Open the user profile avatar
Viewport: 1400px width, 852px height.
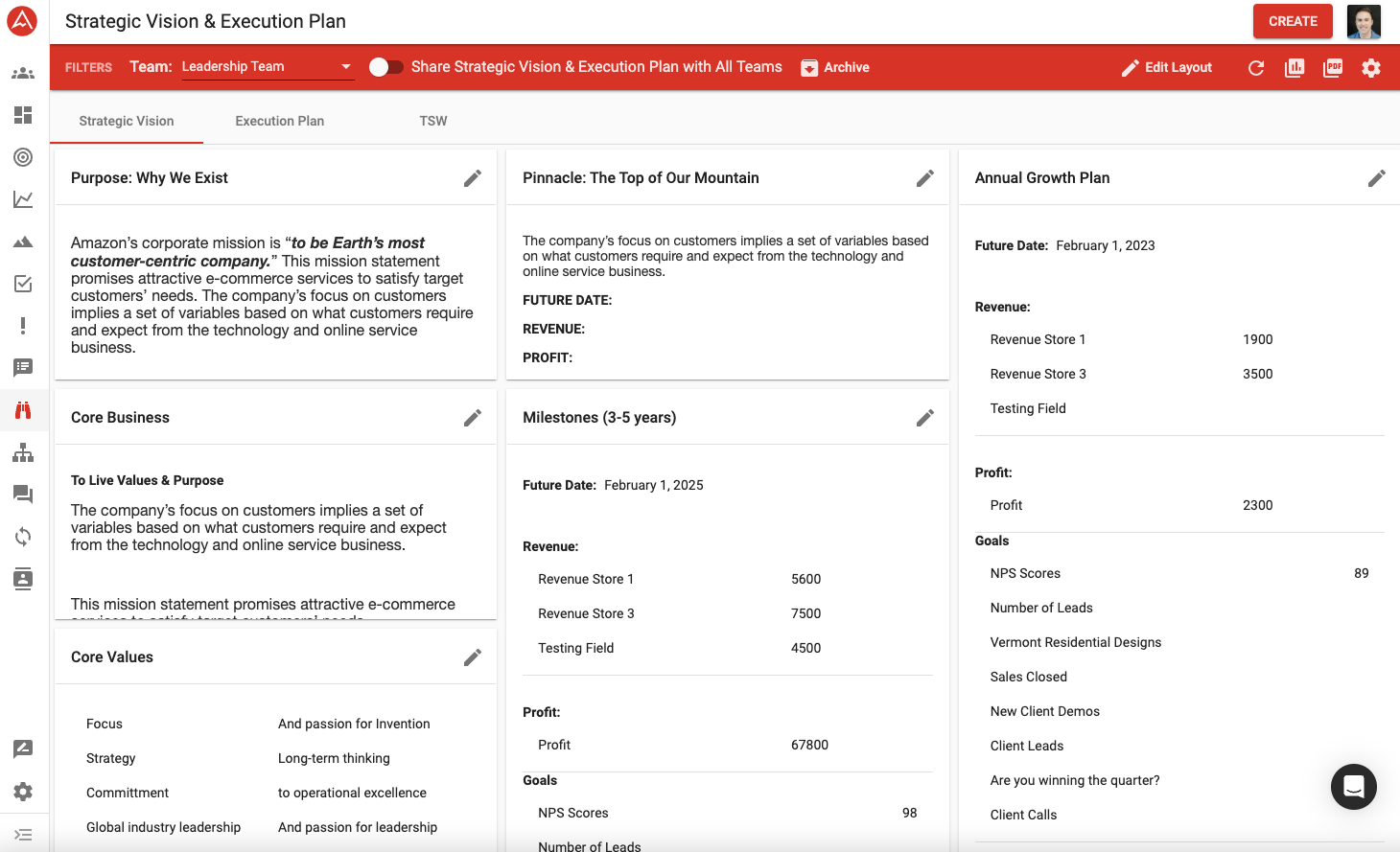(x=1363, y=21)
